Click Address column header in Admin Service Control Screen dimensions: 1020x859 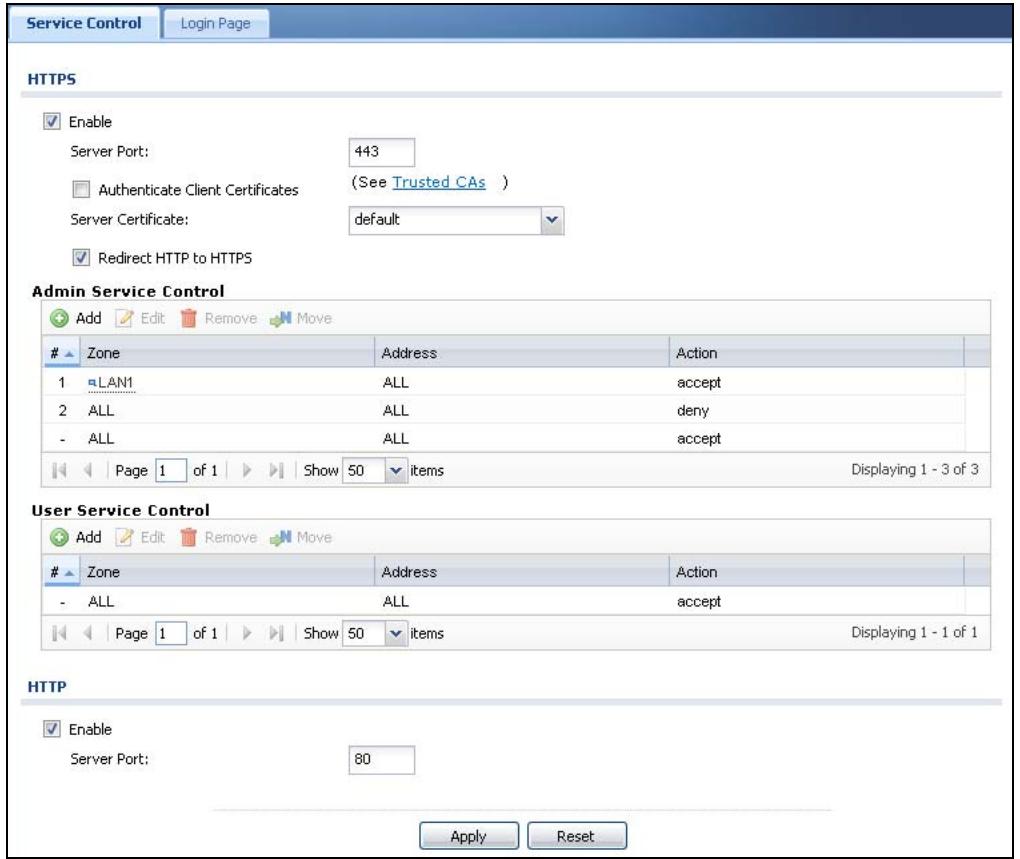click(522, 353)
